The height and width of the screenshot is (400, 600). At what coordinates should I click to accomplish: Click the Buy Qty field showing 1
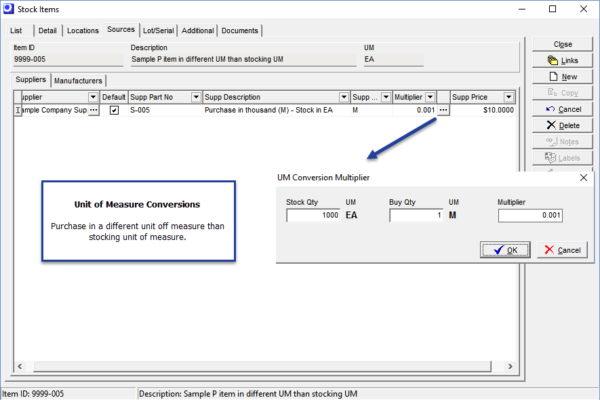[416, 215]
